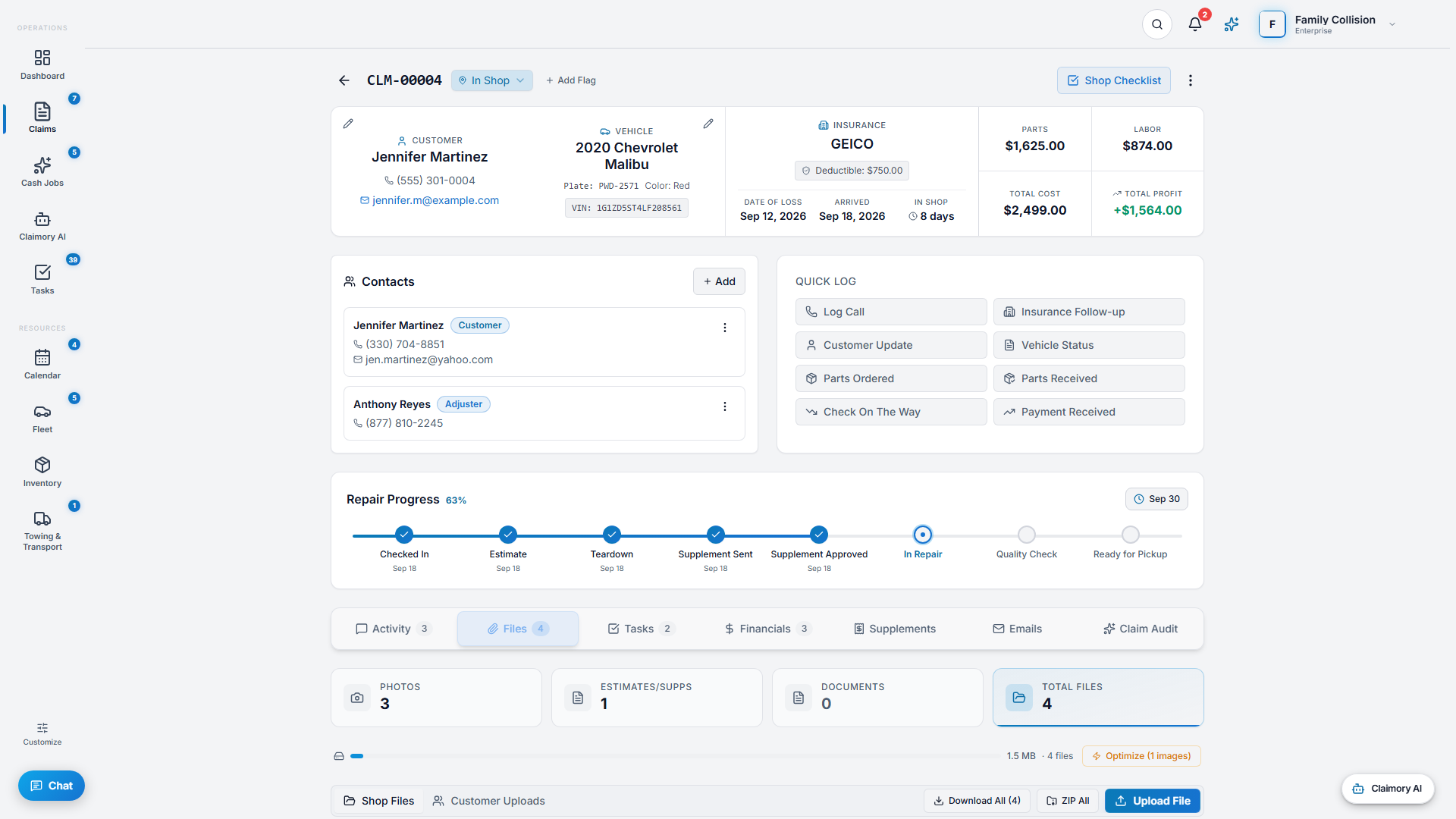Click the Shop Checklist button
Screen dimensions: 1456x819
[1114, 80]
